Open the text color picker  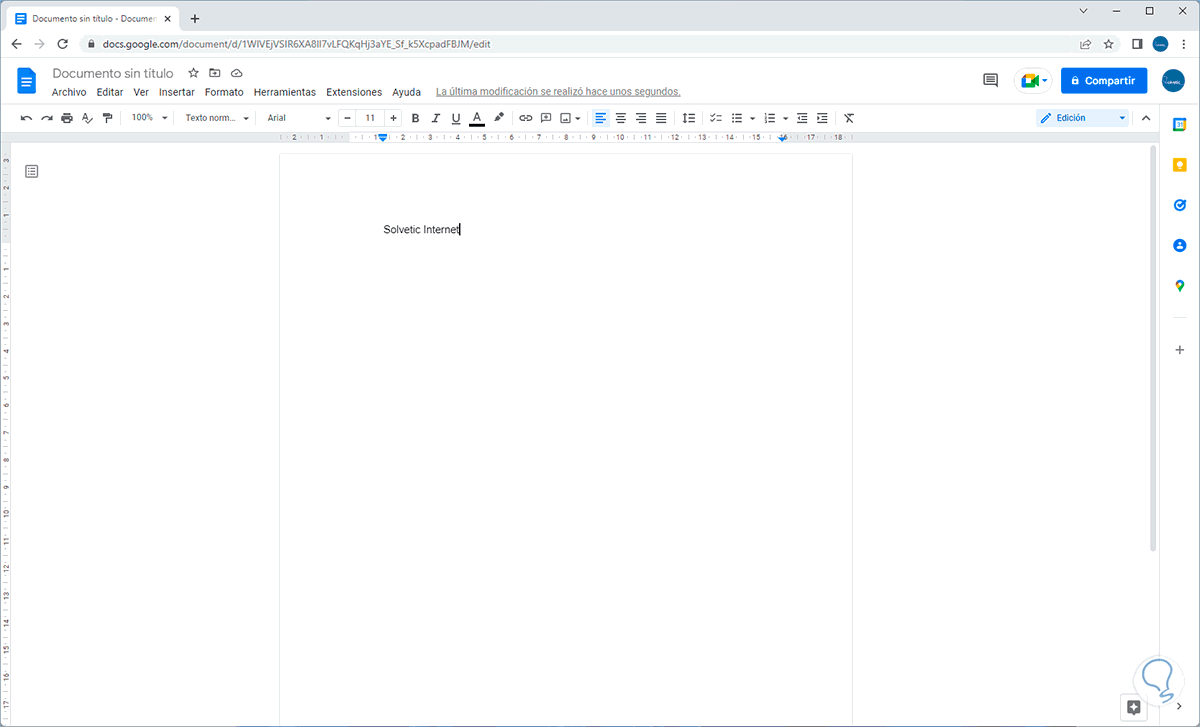click(477, 118)
